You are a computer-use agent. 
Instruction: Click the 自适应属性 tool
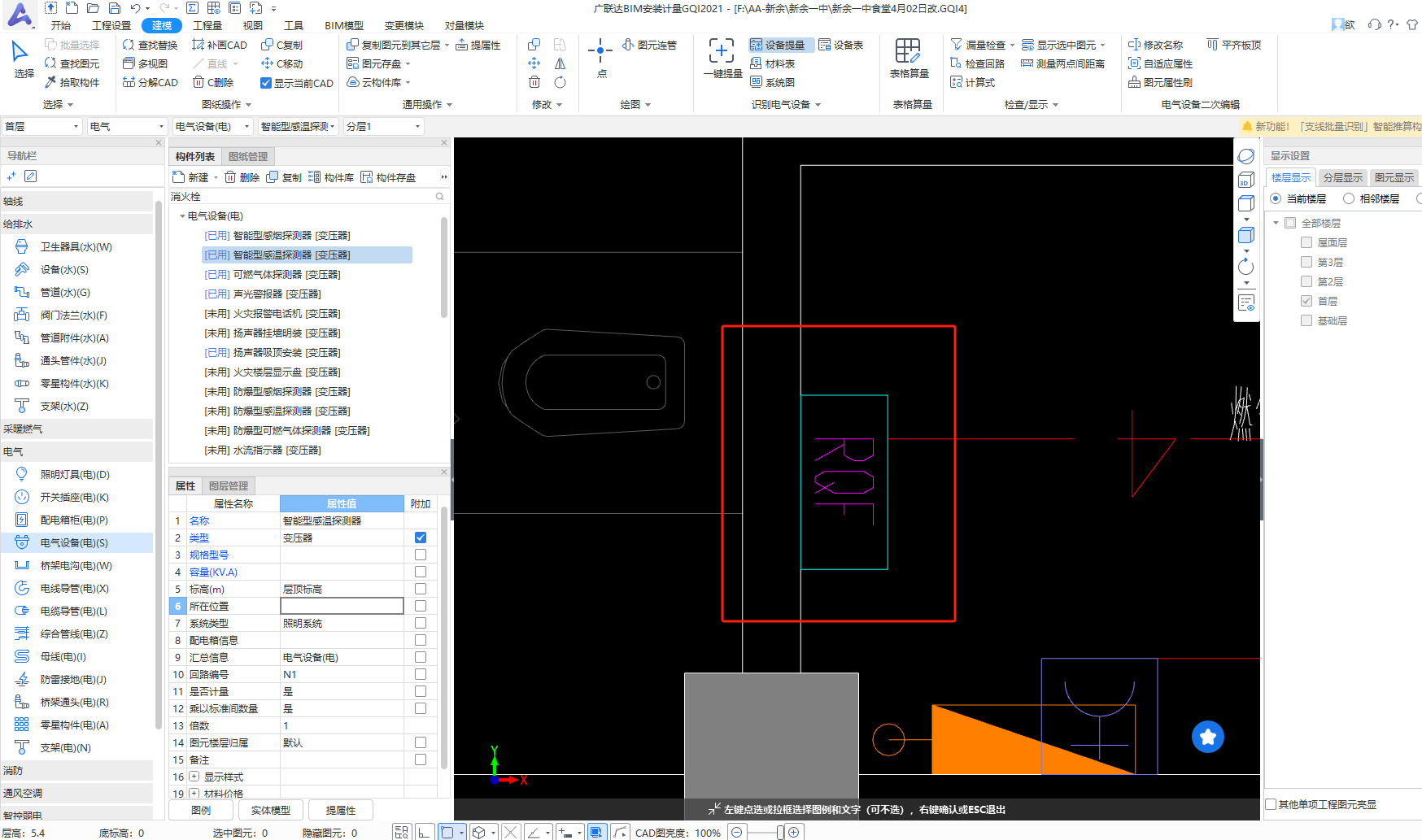coord(1160,63)
